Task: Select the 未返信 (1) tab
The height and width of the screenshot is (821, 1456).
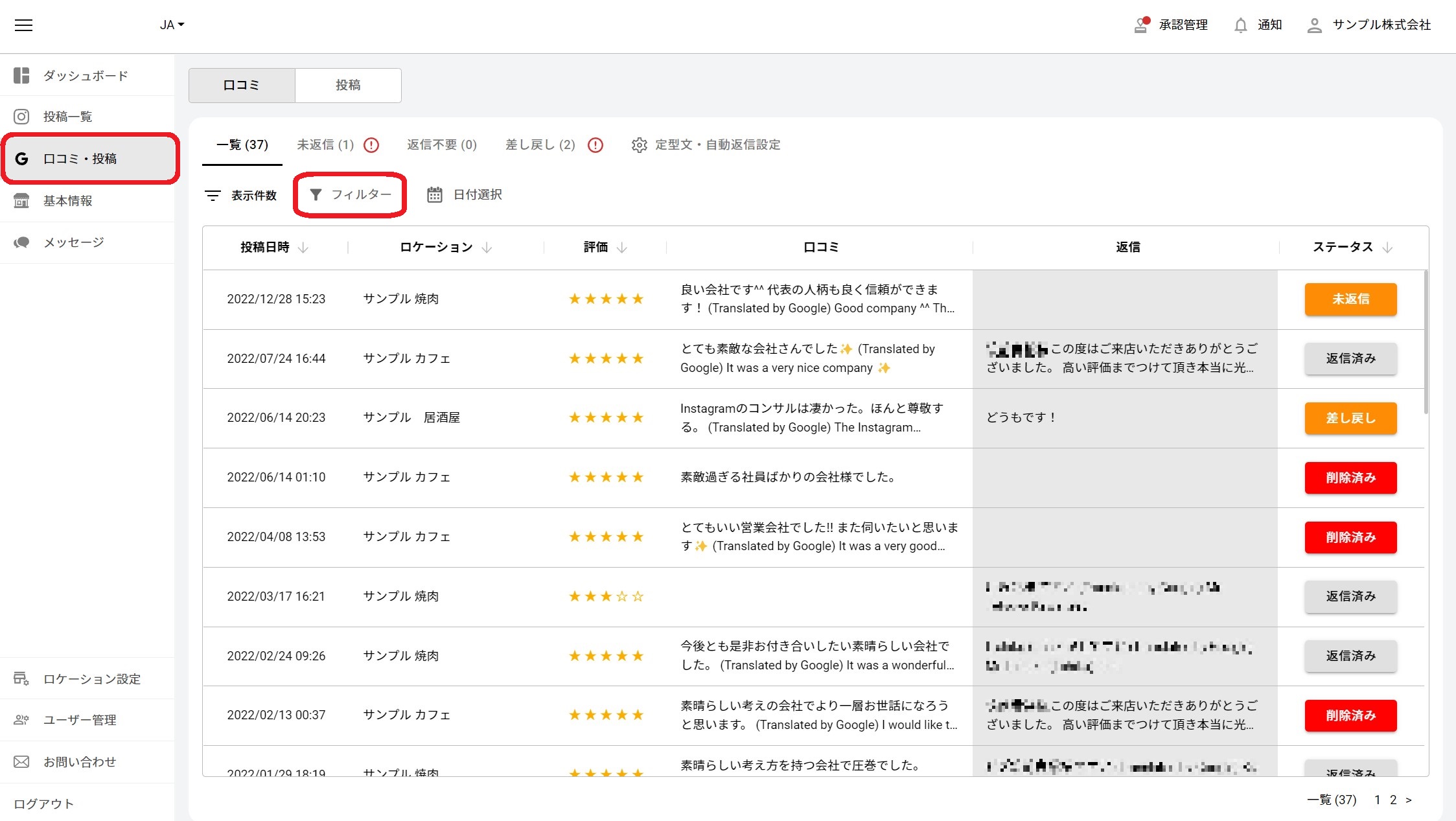Action: (325, 145)
